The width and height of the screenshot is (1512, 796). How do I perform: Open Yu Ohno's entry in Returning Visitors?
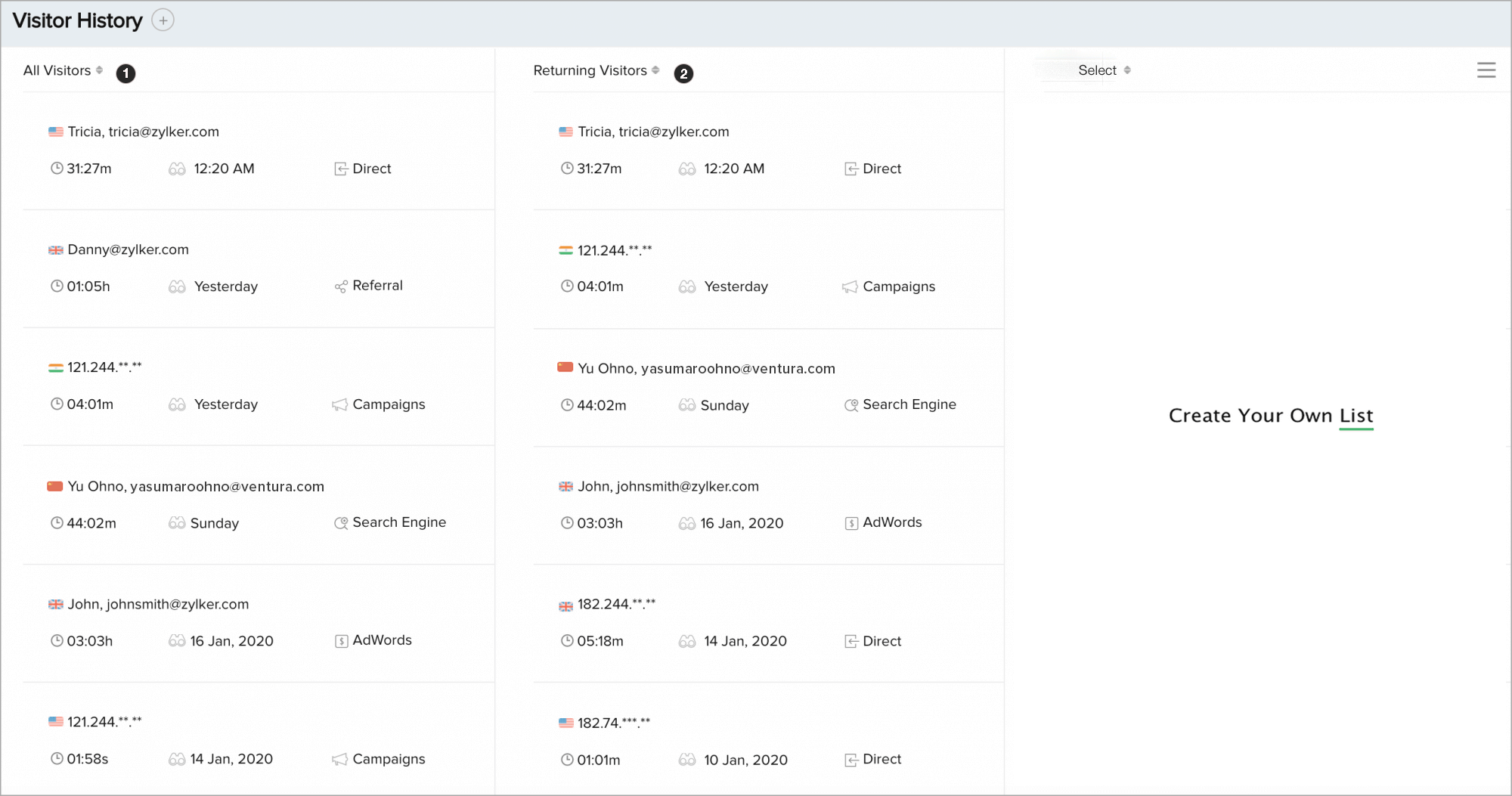[706, 368]
